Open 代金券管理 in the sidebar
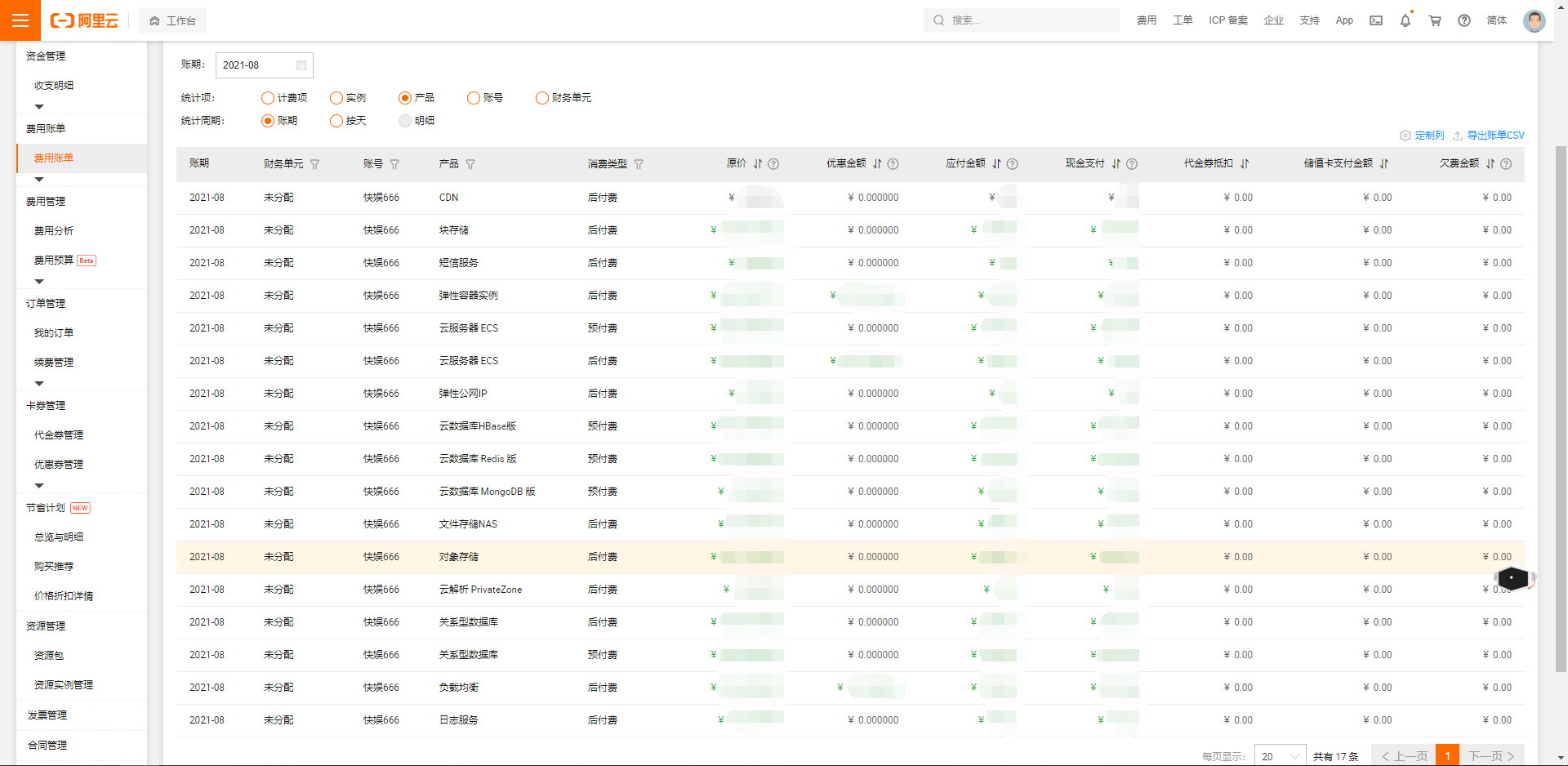This screenshot has height=766, width=1568. click(x=59, y=435)
